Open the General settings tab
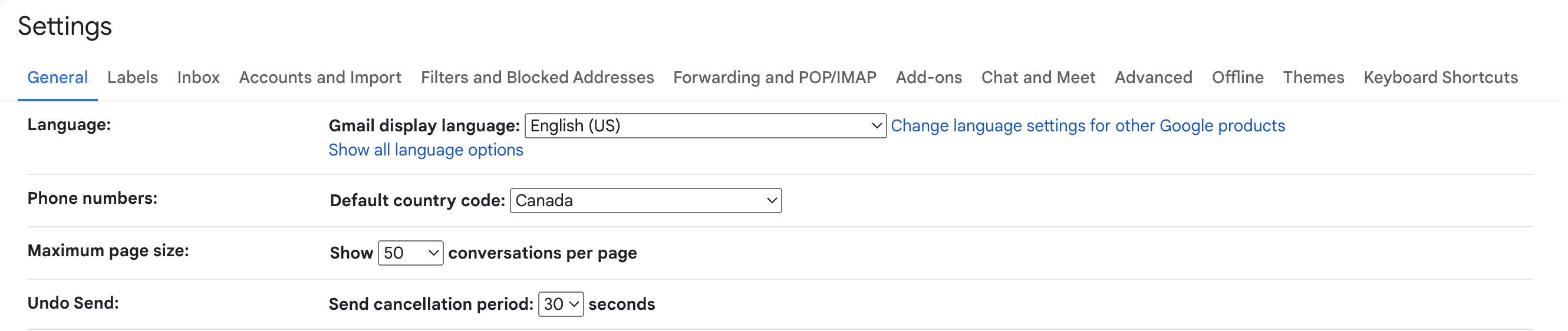1568x331 pixels. tap(58, 77)
